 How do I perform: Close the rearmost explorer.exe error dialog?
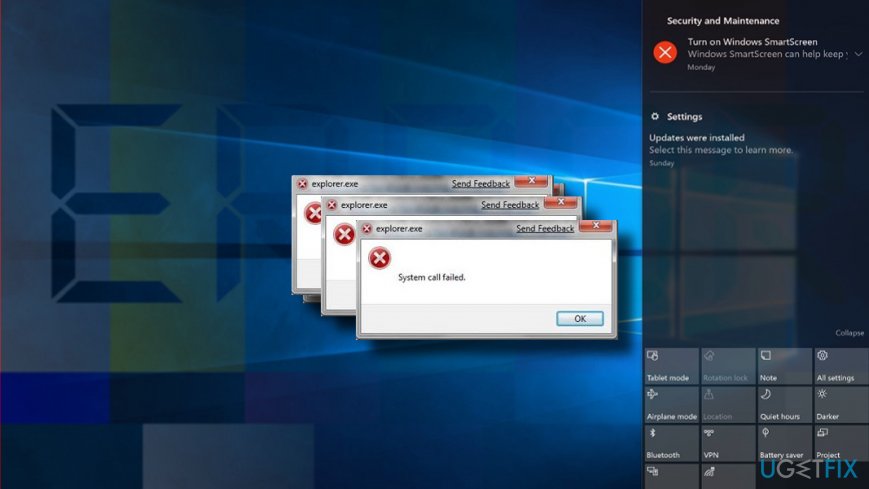tap(531, 181)
